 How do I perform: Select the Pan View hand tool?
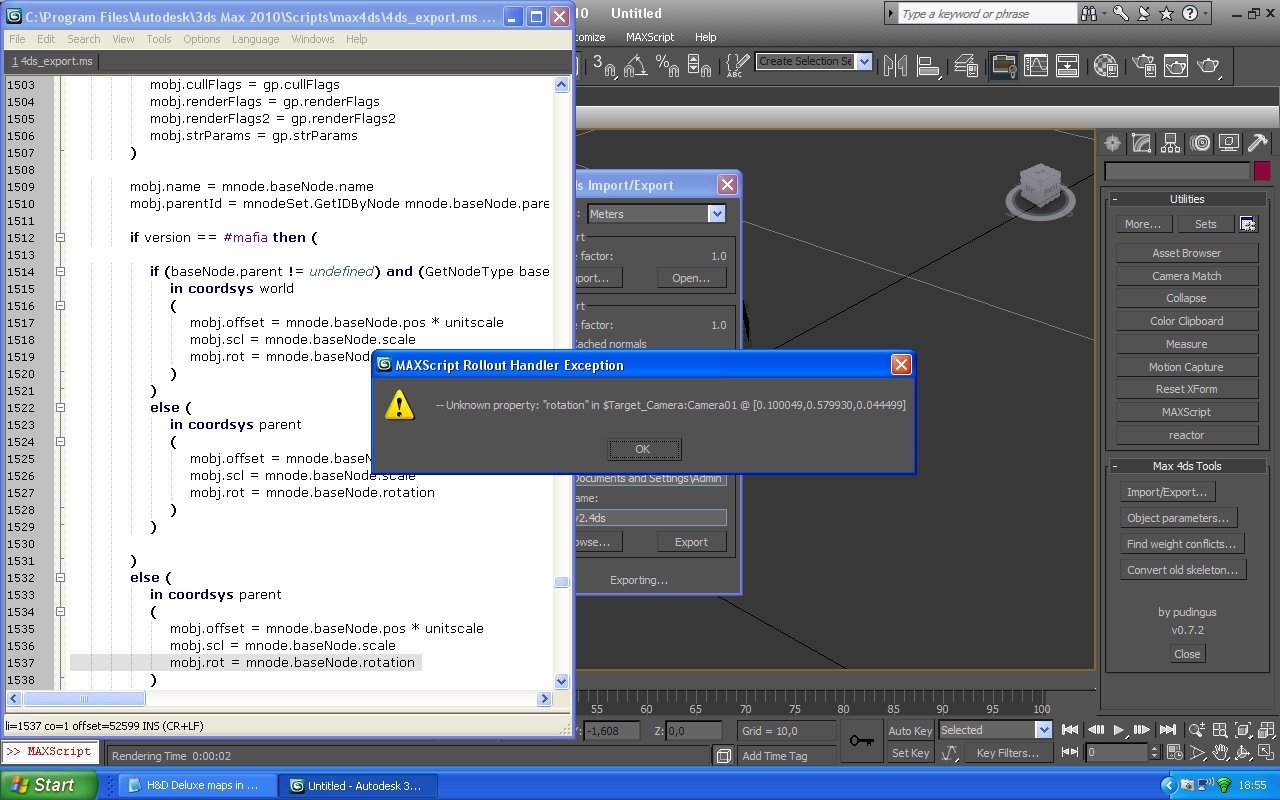(1221, 752)
